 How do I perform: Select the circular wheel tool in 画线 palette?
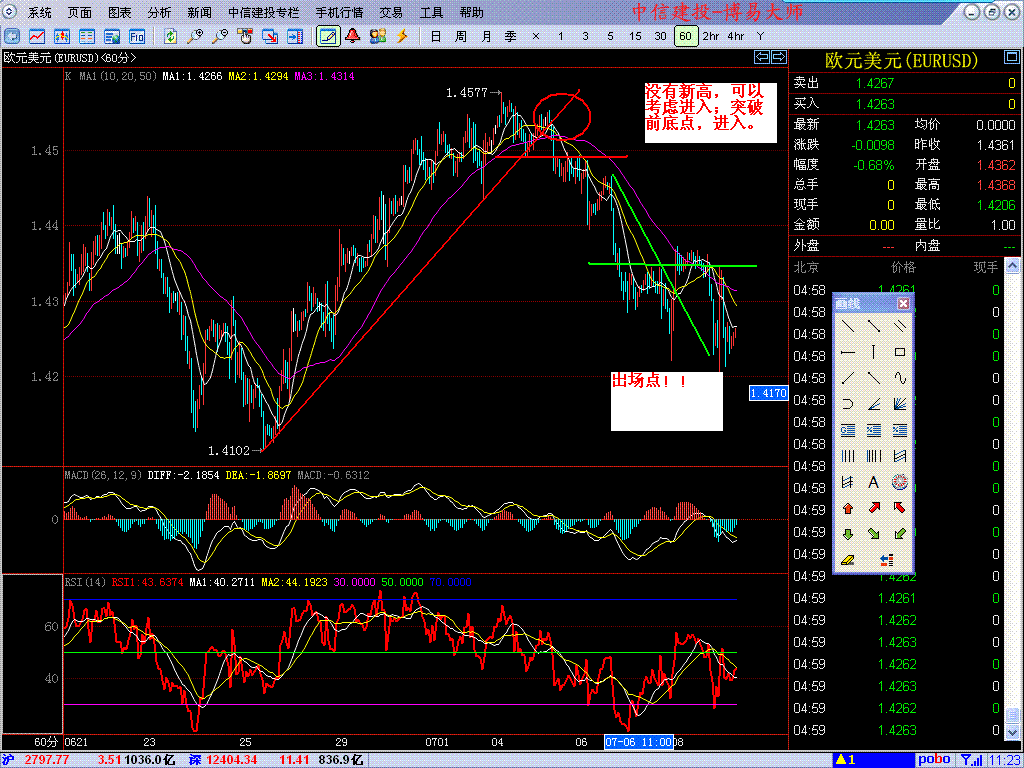[900, 483]
